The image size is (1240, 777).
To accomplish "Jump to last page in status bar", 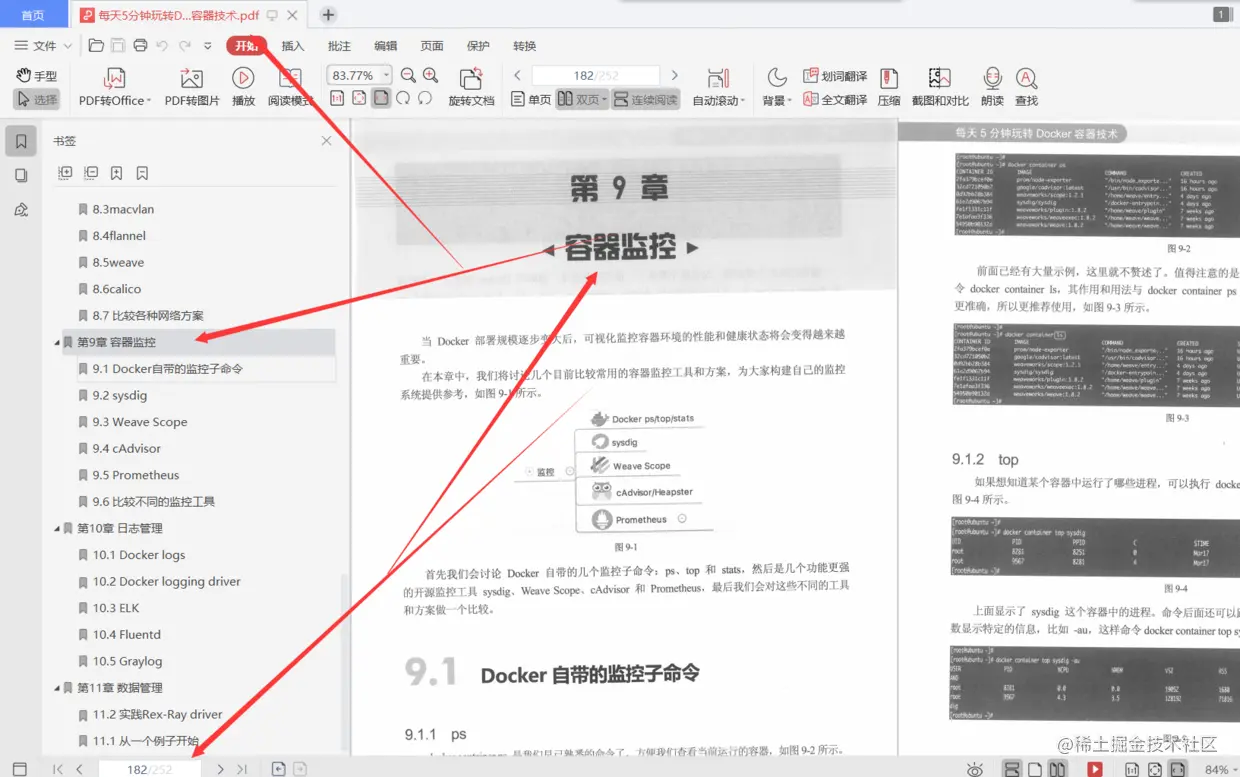I will [x=242, y=769].
